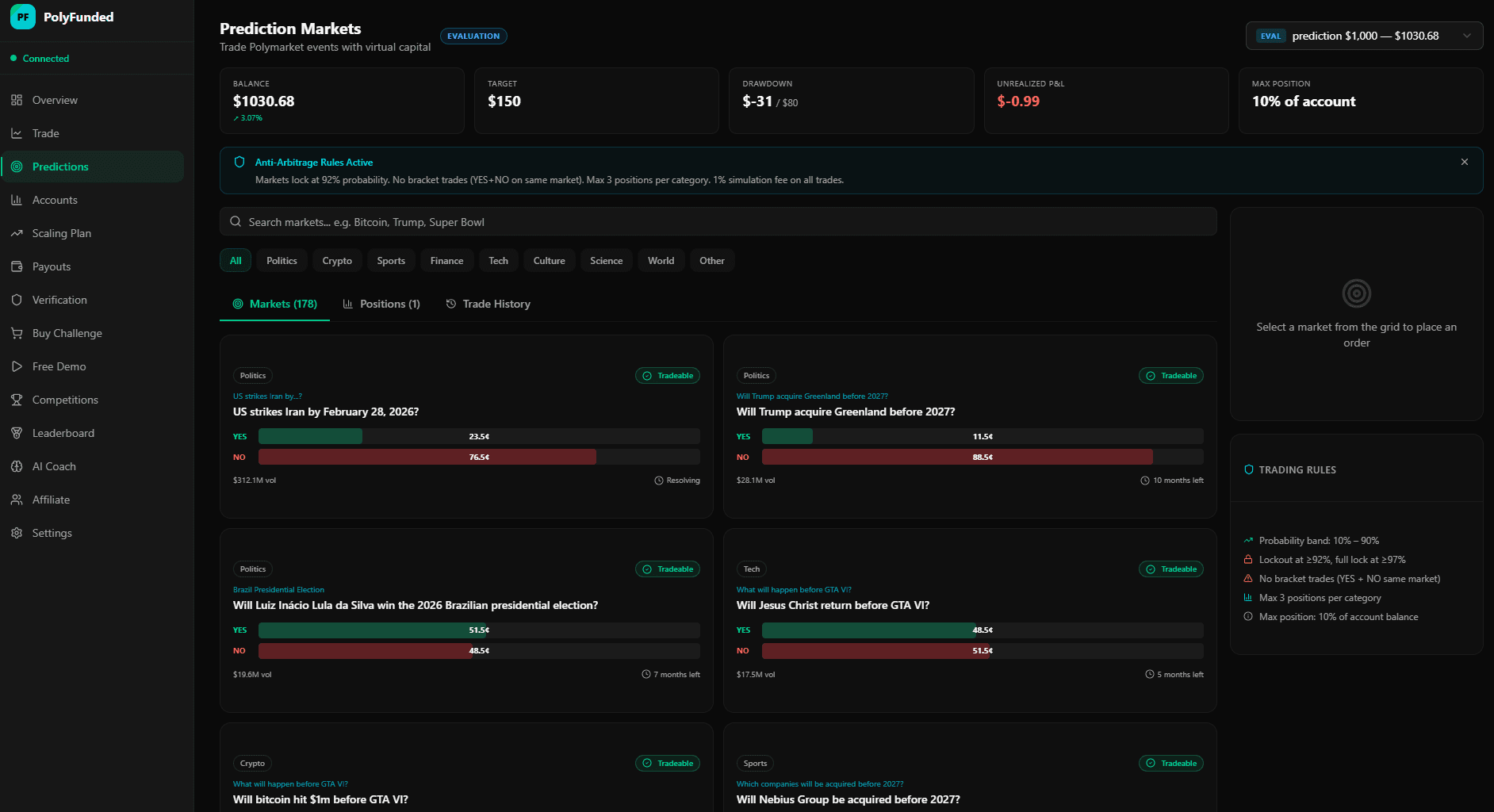Click the PolyFunded logo badge
The height and width of the screenshot is (812, 1494).
pyautogui.click(x=22, y=16)
